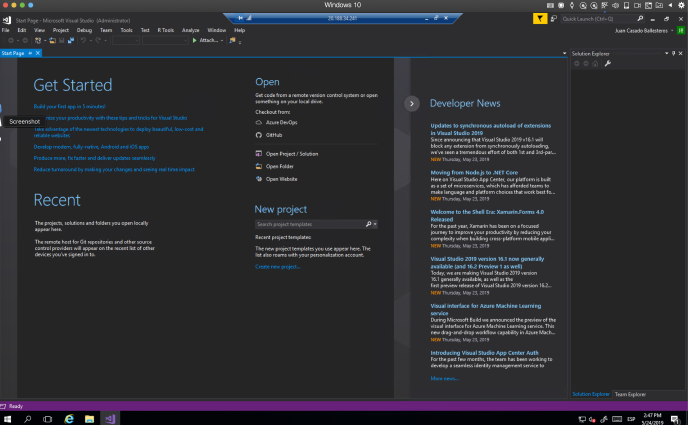Click the Save toolbar icon
This screenshot has height=425, width=688.
click(61, 40)
